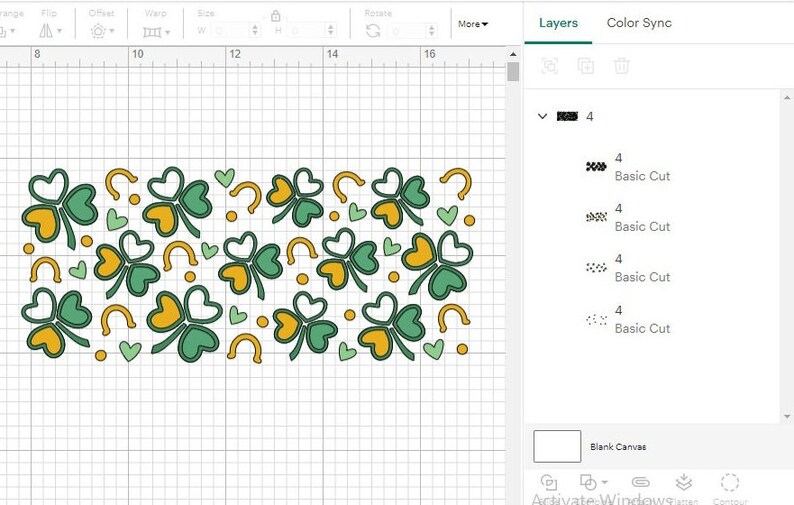Select the group row labeled 4

point(653,116)
